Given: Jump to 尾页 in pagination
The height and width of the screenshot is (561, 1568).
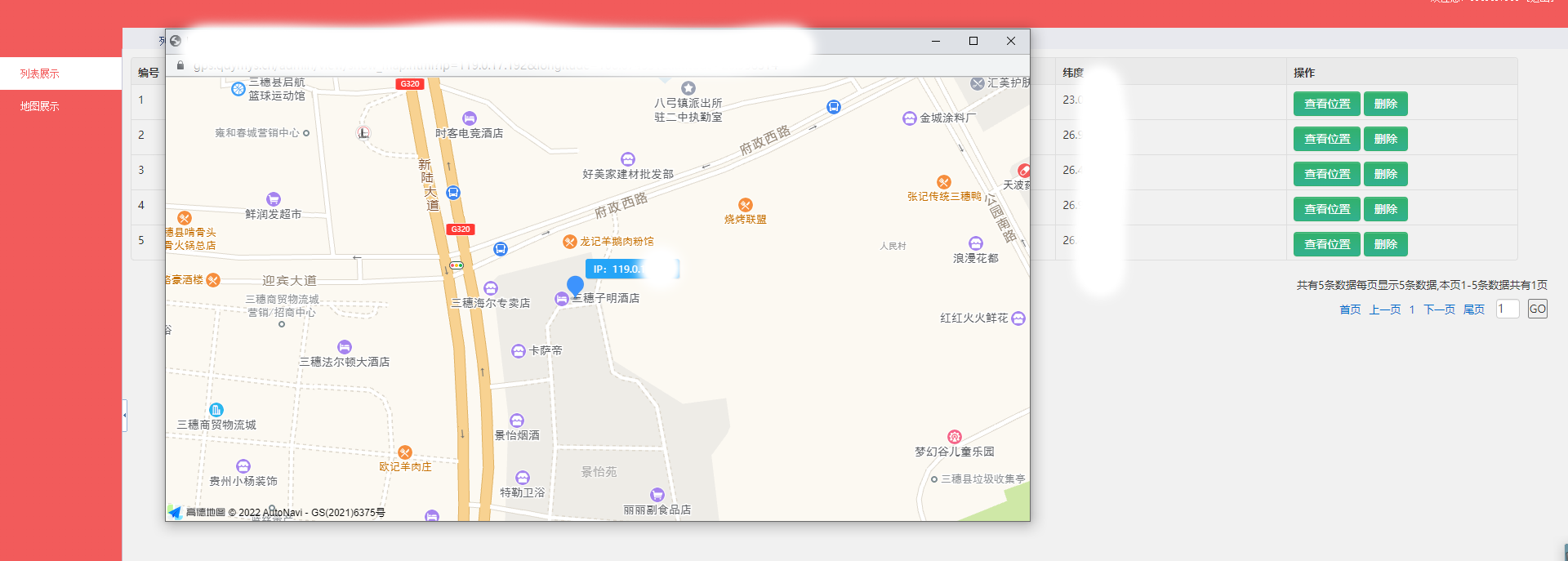Looking at the screenshot, I should point(1474,309).
